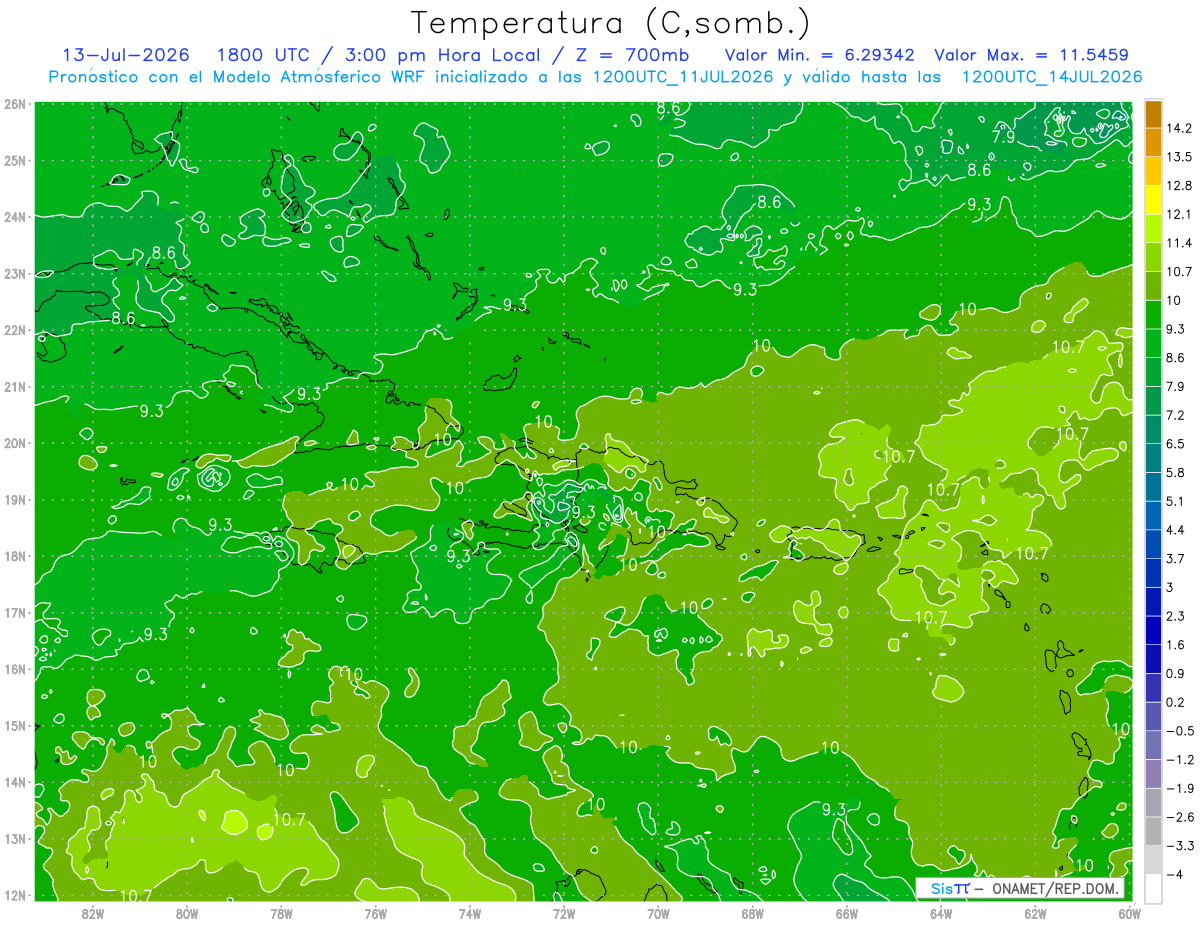This screenshot has height=927, width=1200.
Task: Click the "-0.5" legend label
Action: click(x=1179, y=730)
